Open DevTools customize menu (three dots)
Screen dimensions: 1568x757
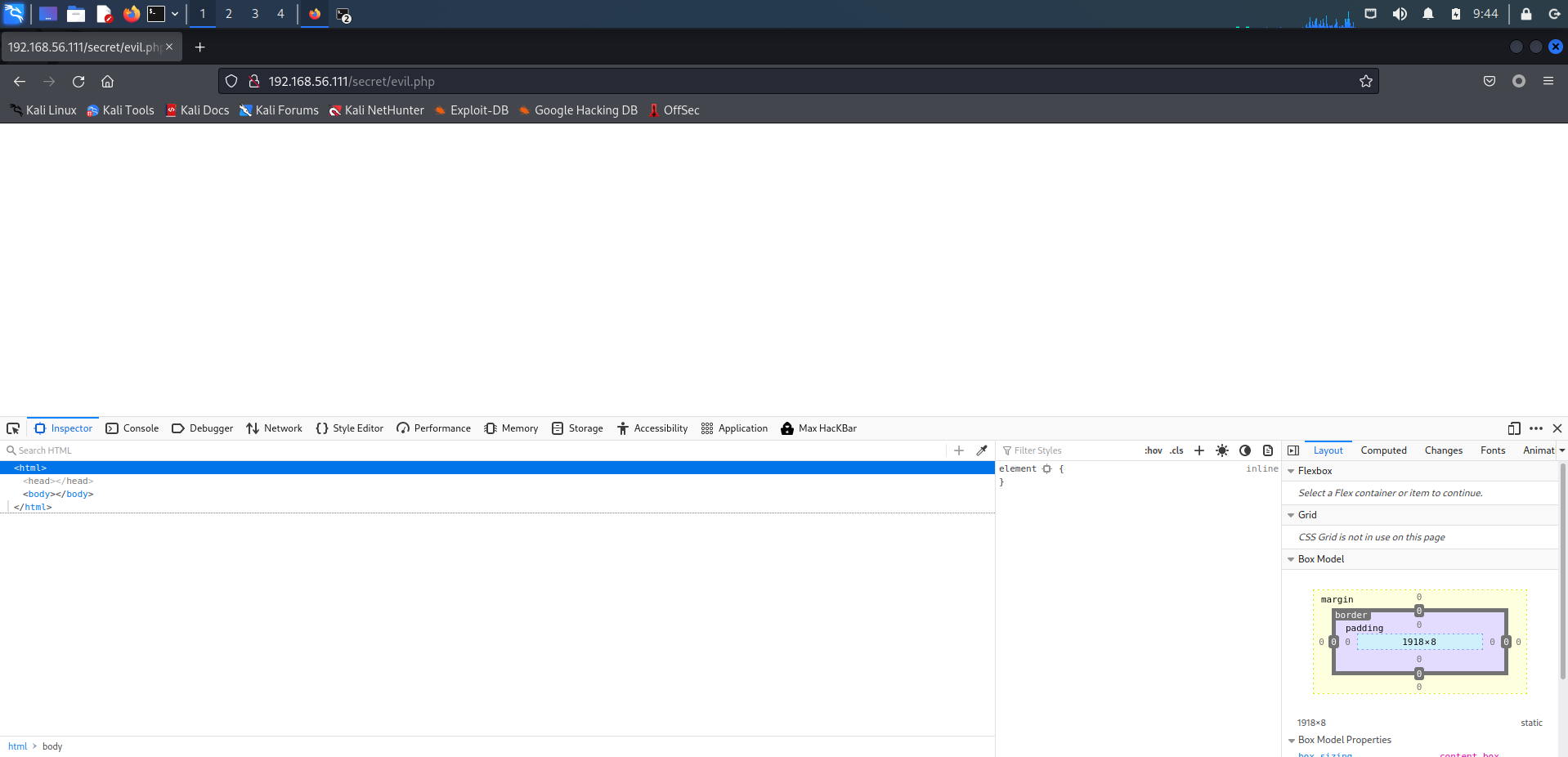click(1536, 428)
